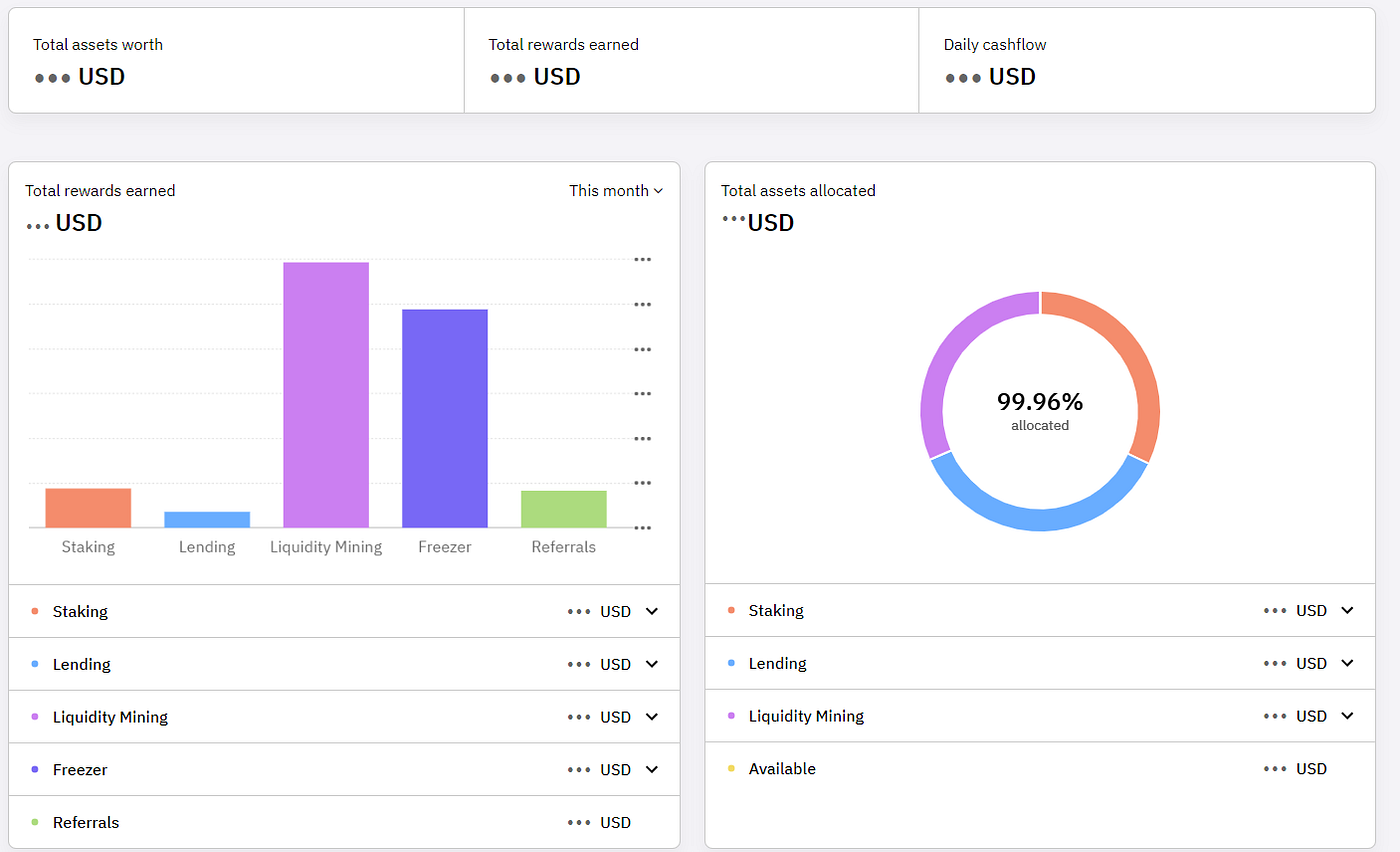Viewport: 1400px width, 852px height.
Task: Click the 'Freezer' label in rewards list
Action: coord(80,769)
